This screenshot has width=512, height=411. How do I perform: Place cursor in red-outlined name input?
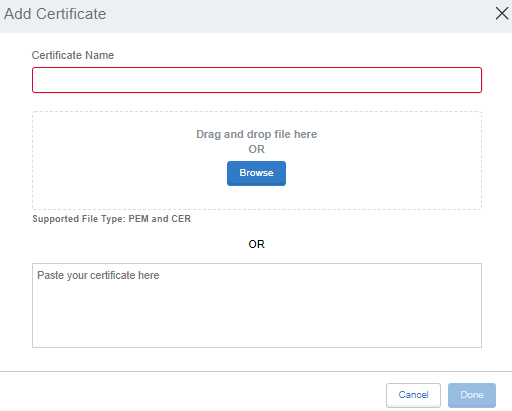click(257, 80)
